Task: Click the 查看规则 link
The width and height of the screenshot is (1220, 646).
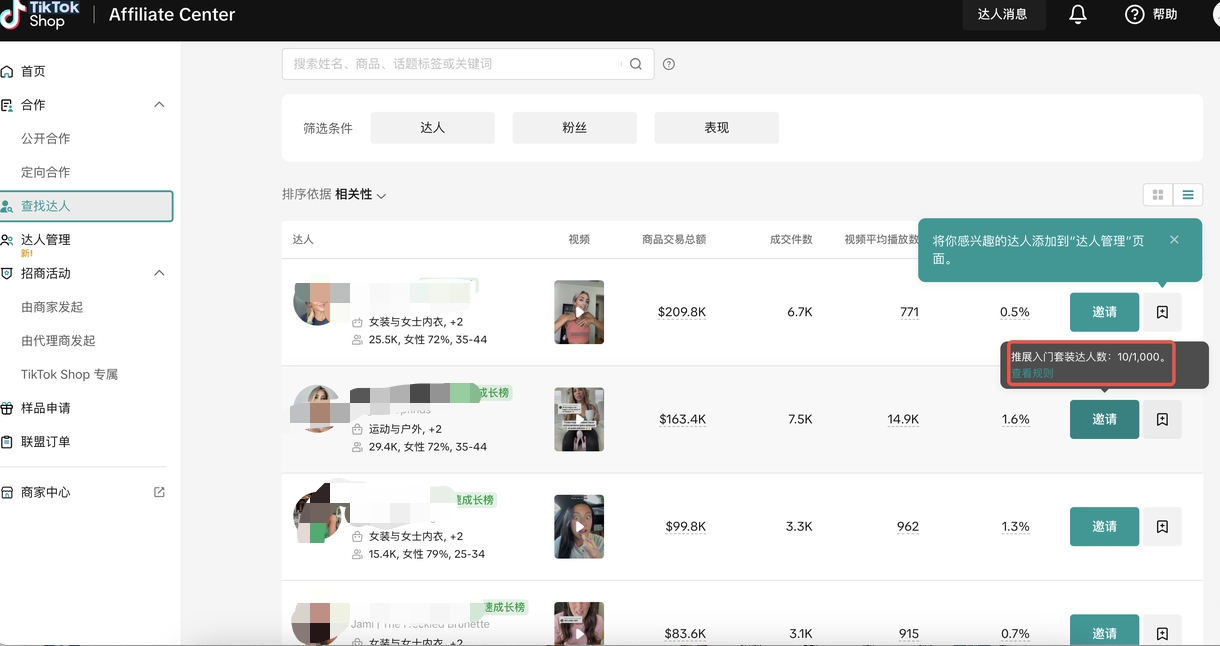Action: (1032, 373)
